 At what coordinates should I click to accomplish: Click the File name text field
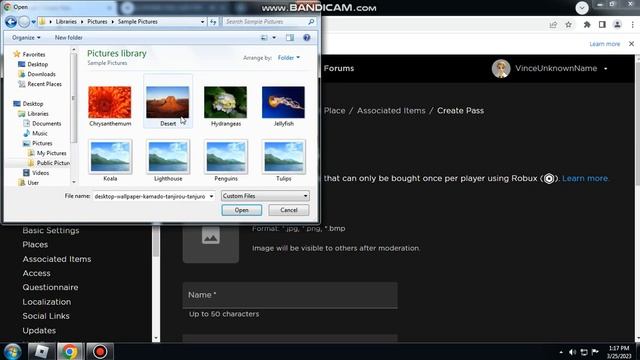click(x=150, y=196)
